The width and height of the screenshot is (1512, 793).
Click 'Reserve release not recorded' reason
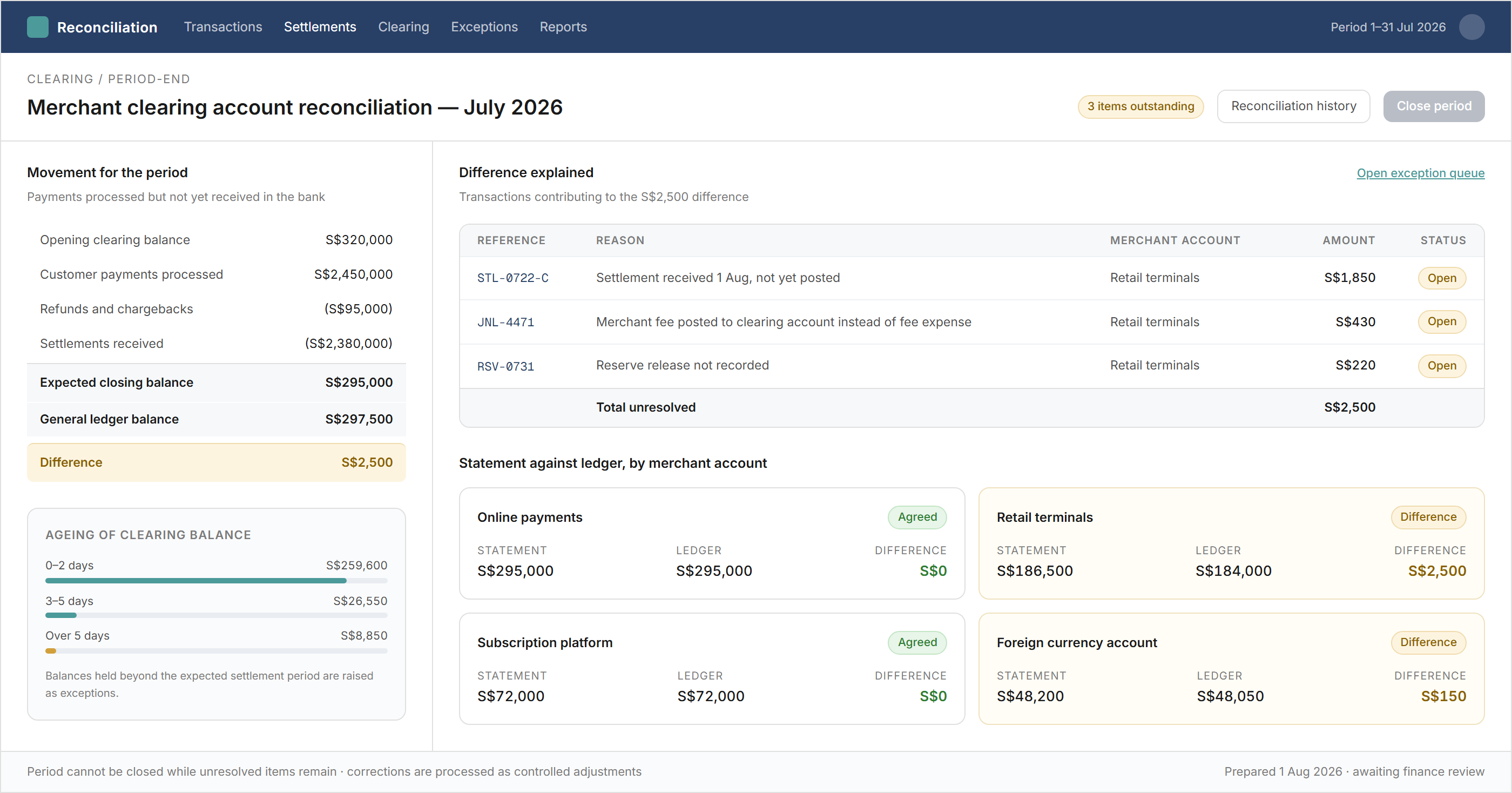[682, 365]
